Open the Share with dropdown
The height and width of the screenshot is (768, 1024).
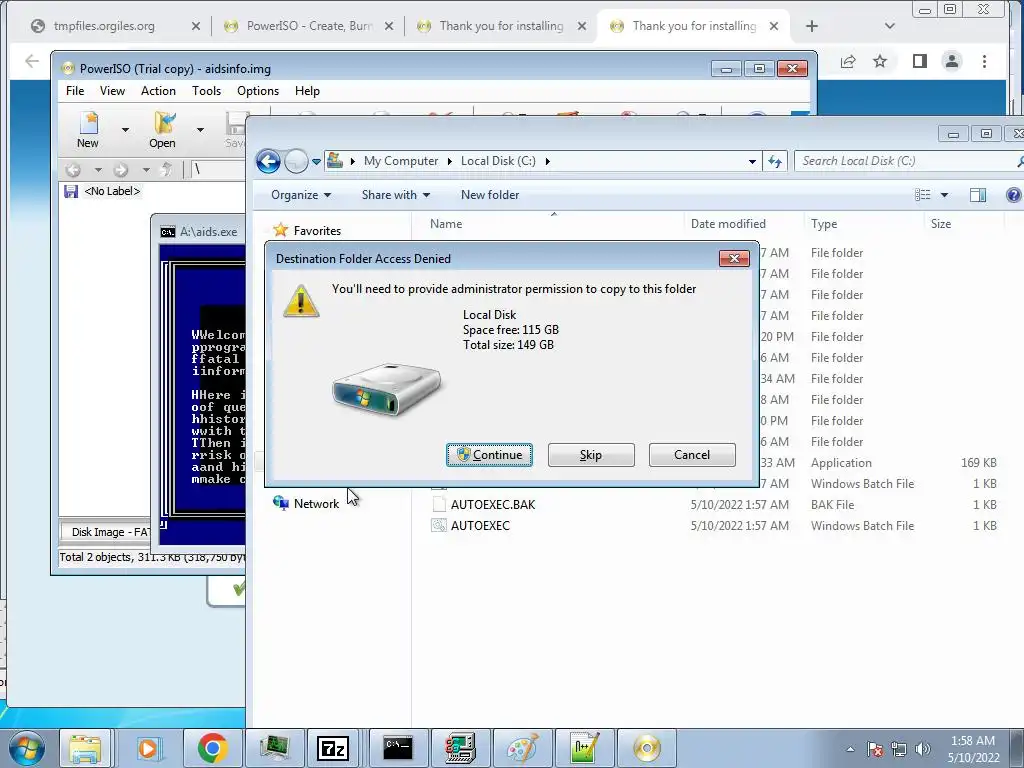coord(396,195)
